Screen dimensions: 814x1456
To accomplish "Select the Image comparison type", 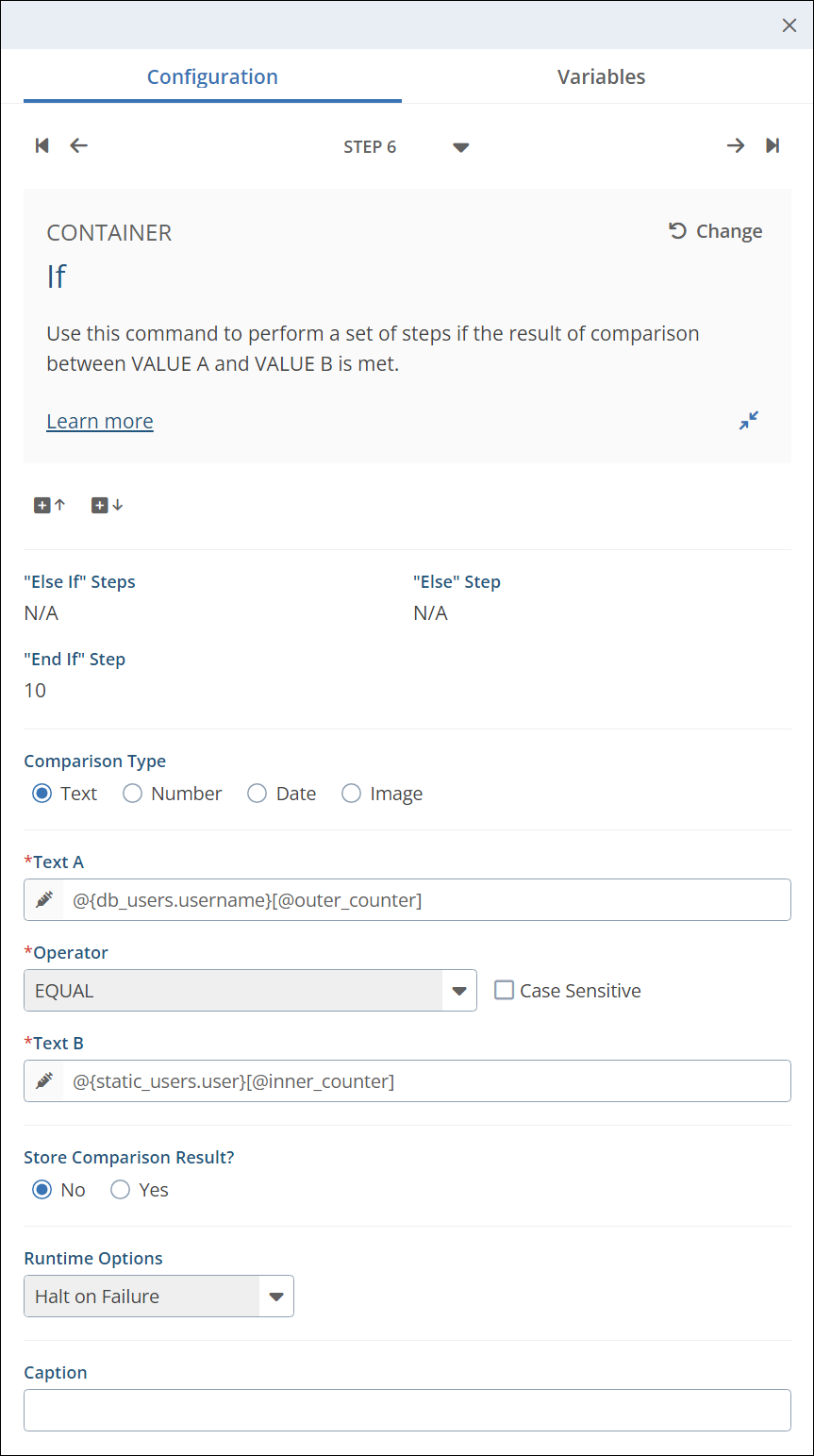I will pyautogui.click(x=352, y=794).
